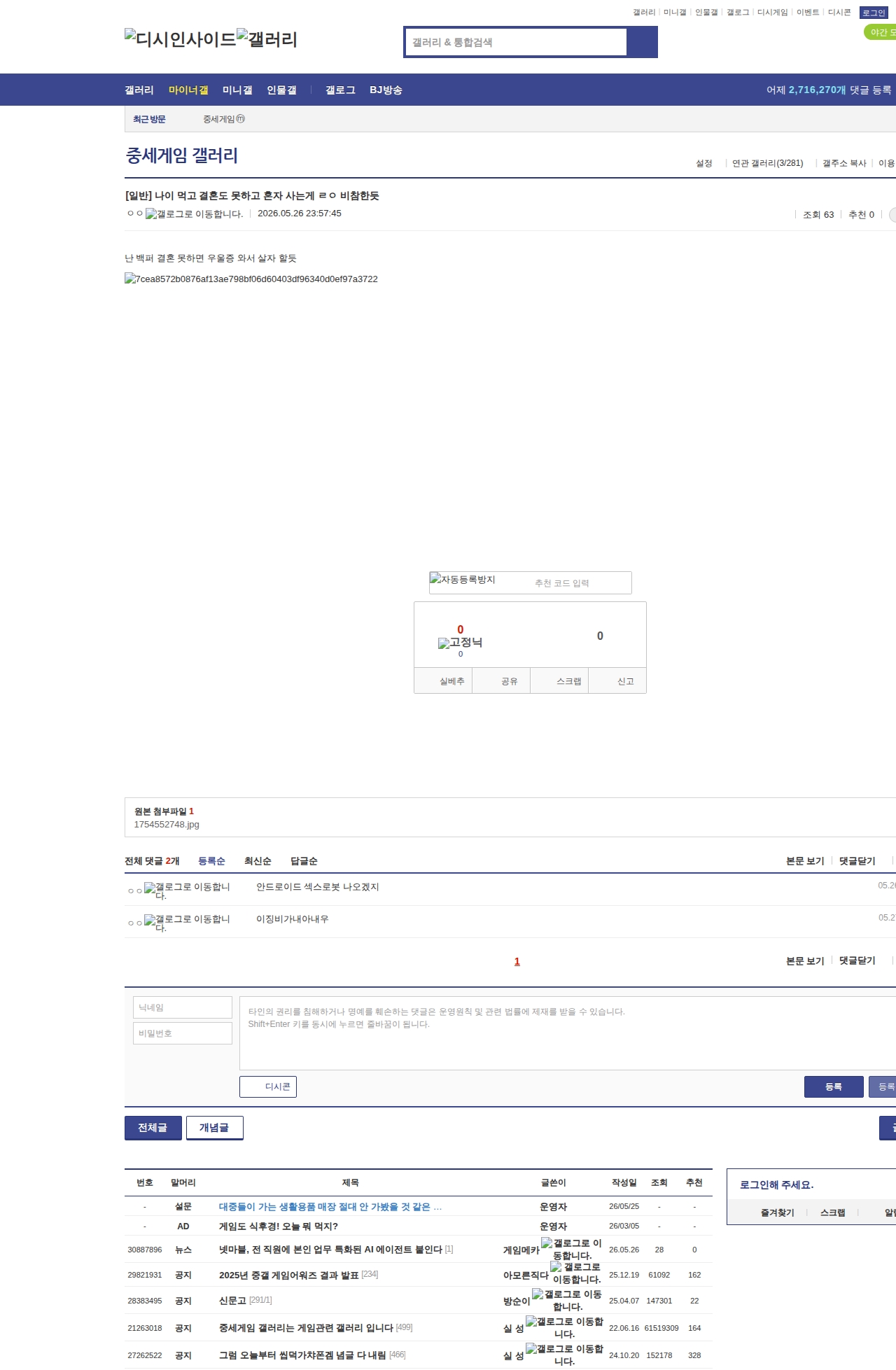Open news post 넷마블, 전 직원에 본인 업무
896x1370 pixels.
tap(330, 1250)
